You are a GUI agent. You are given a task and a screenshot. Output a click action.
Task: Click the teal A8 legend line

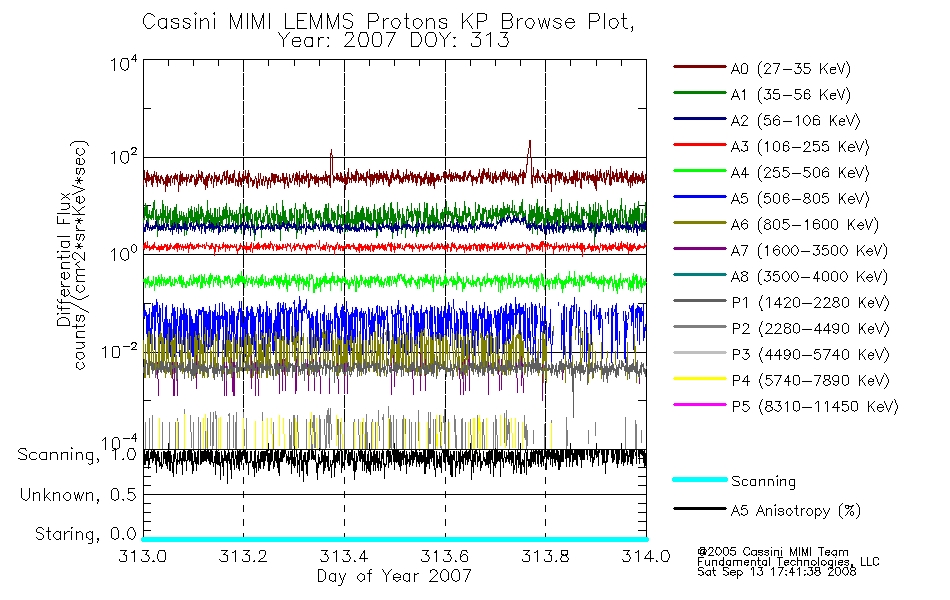(x=700, y=275)
